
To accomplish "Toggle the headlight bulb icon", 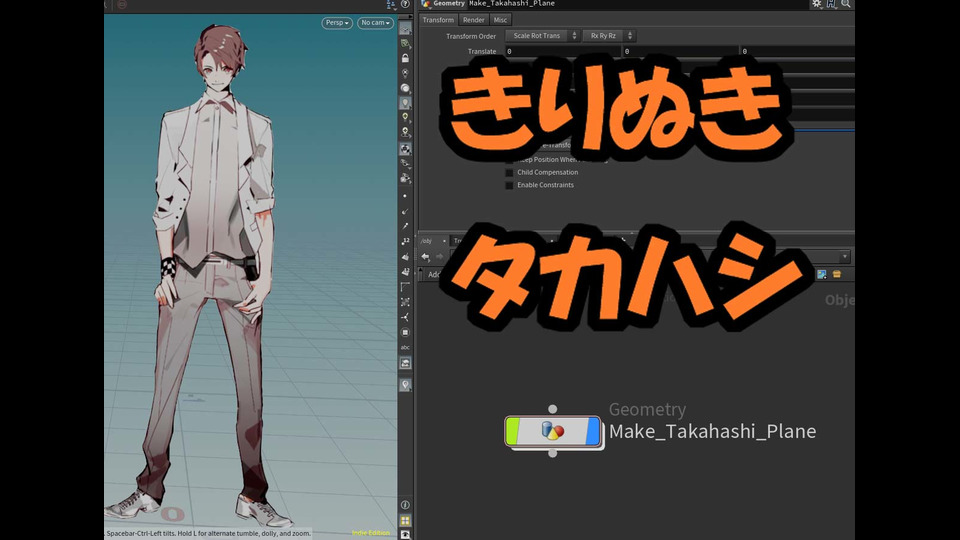I will tap(405, 103).
